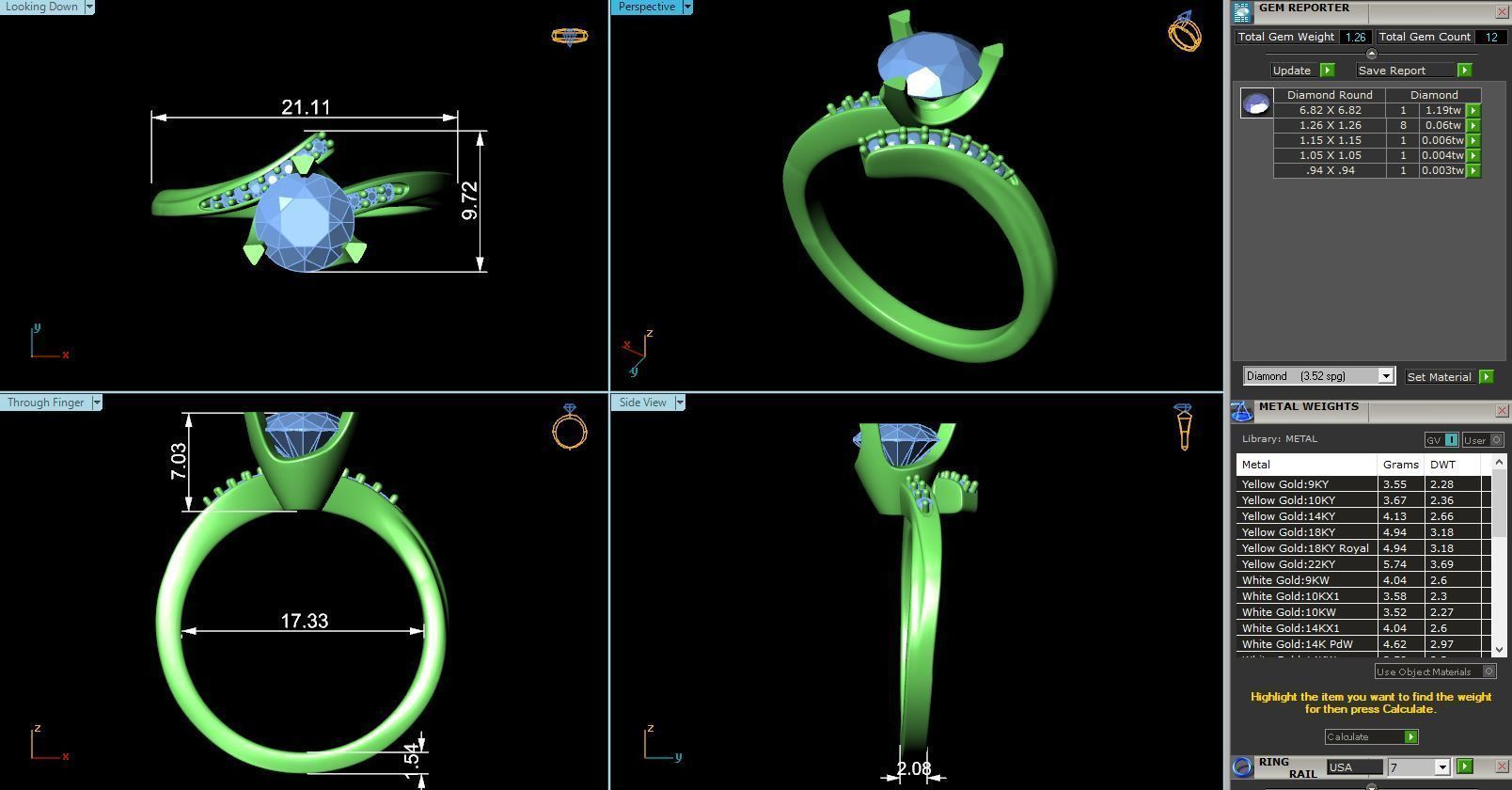1512x790 pixels.
Task: Open the Side View viewport dropdown
Action: point(680,403)
